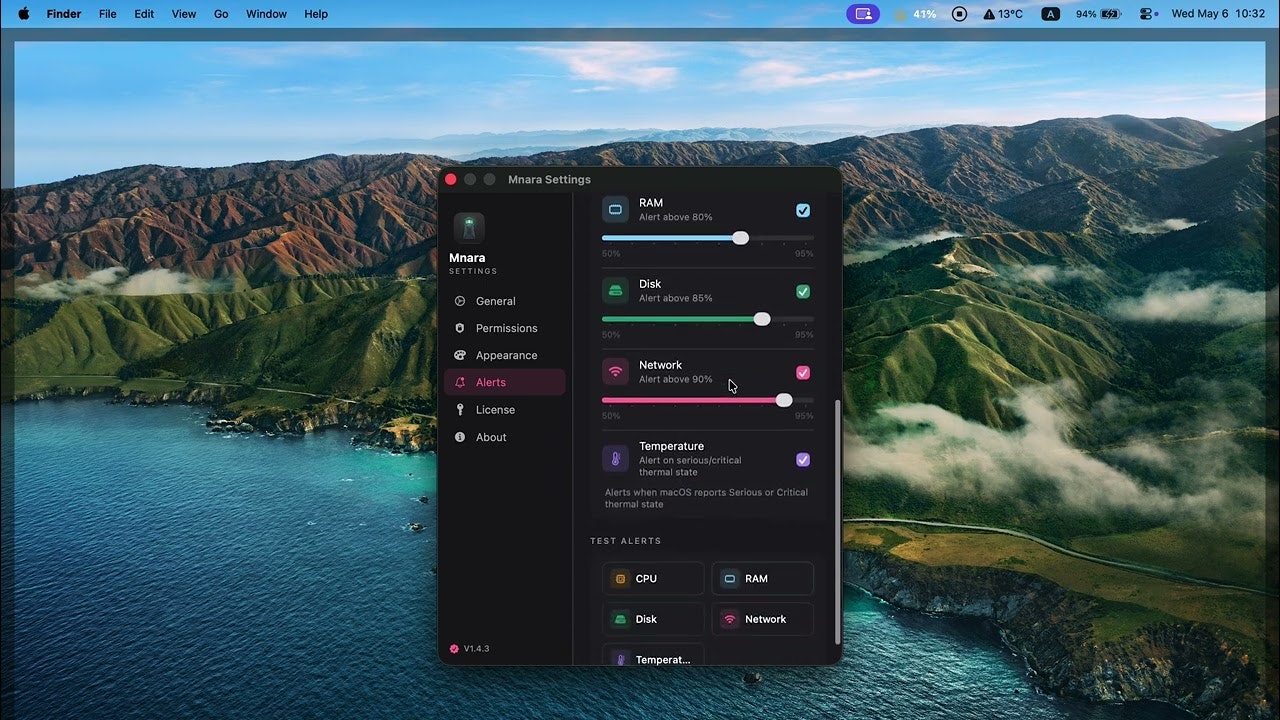
Task: Click the Mnara lighthouse app icon
Action: (469, 228)
